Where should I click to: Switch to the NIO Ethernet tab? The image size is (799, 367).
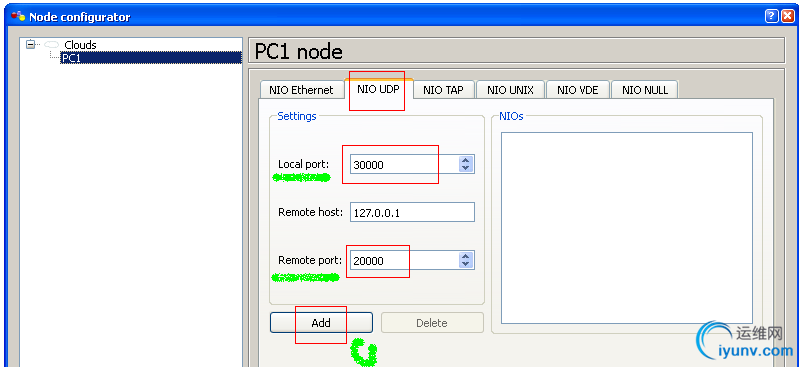pyautogui.click(x=301, y=90)
